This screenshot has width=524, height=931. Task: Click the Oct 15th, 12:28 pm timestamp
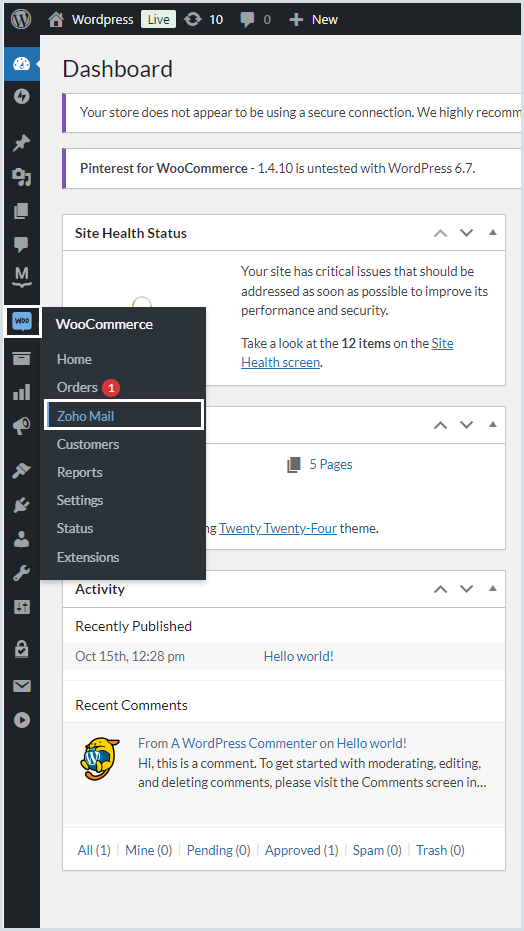pyautogui.click(x=130, y=657)
